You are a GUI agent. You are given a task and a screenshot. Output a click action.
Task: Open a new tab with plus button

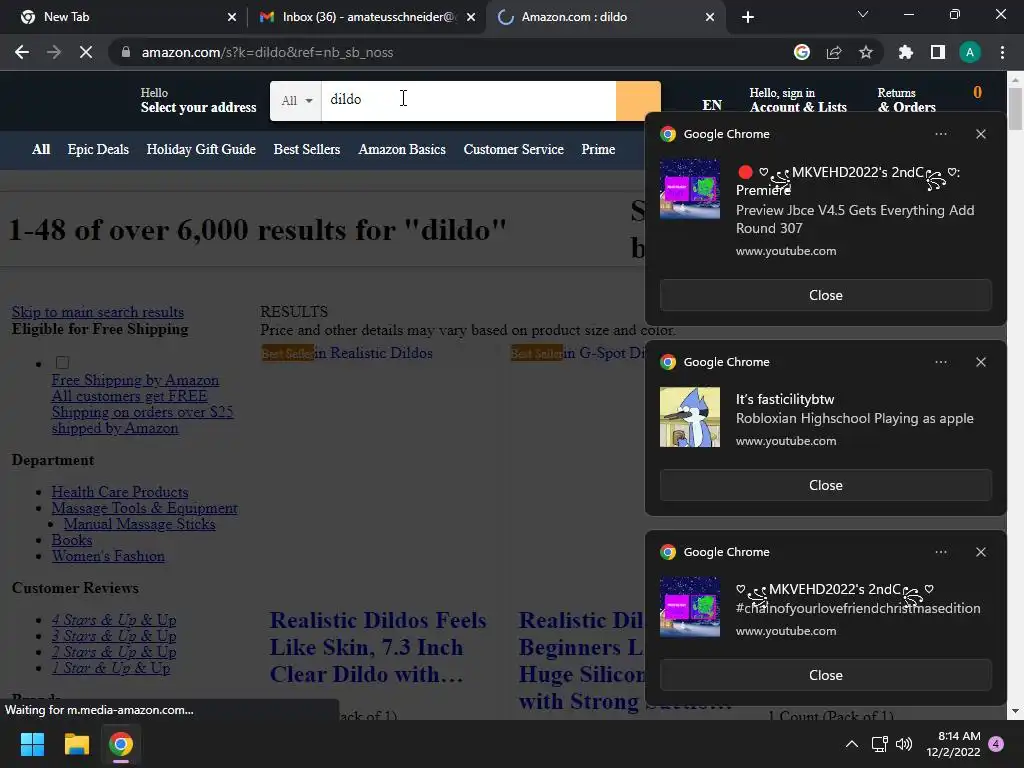click(748, 17)
